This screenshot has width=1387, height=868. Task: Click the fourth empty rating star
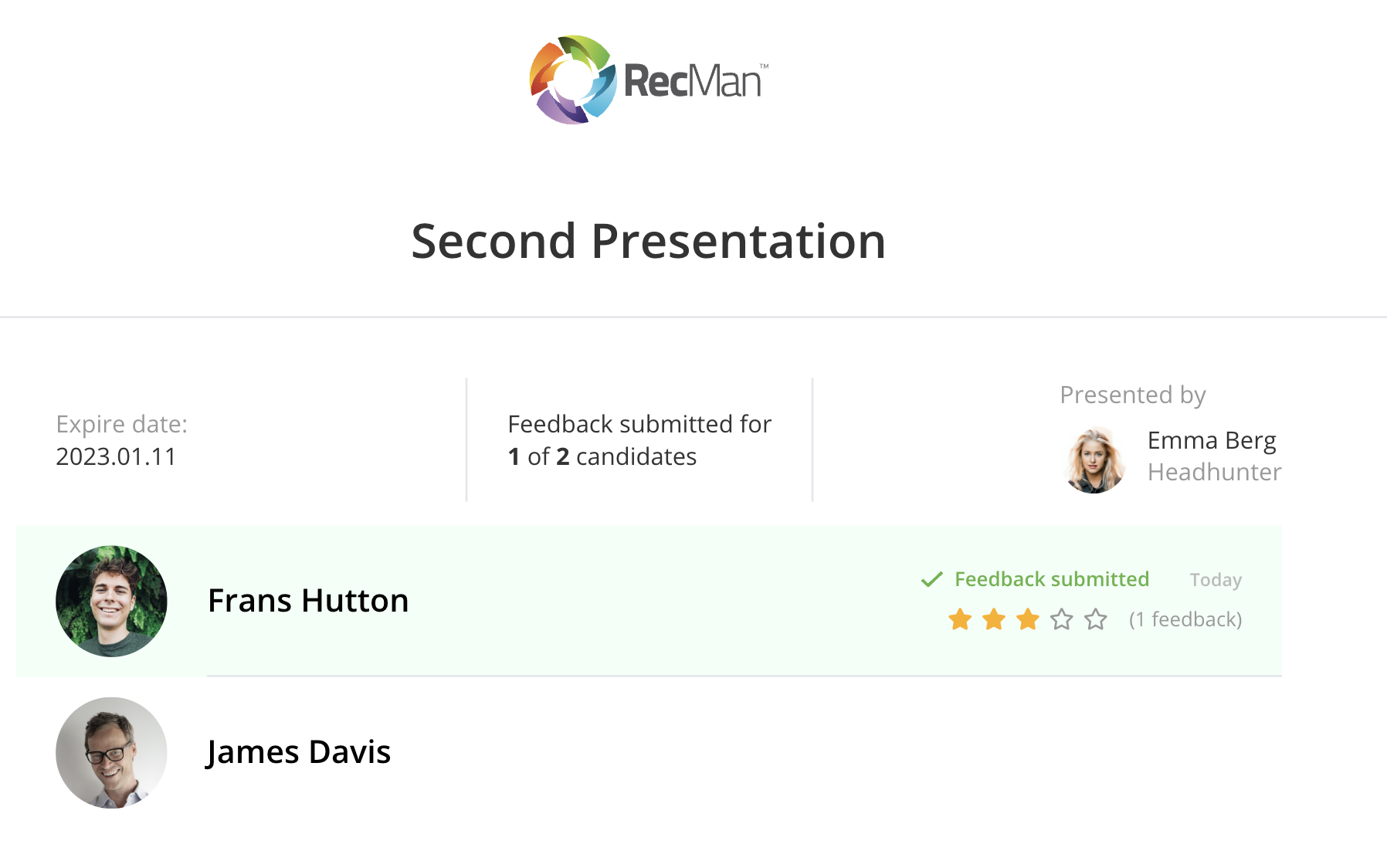1062,619
